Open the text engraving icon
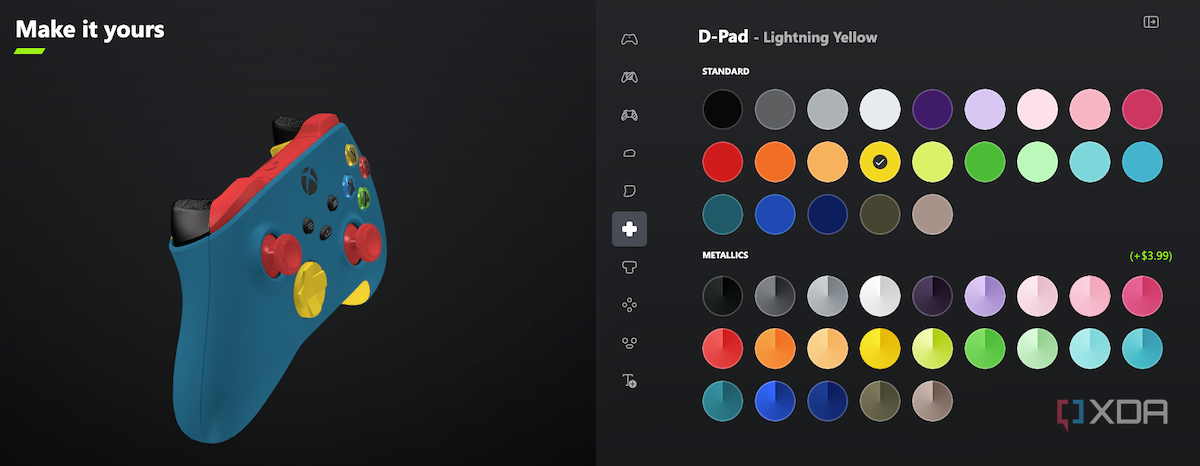The width and height of the screenshot is (1200, 466). point(629,381)
